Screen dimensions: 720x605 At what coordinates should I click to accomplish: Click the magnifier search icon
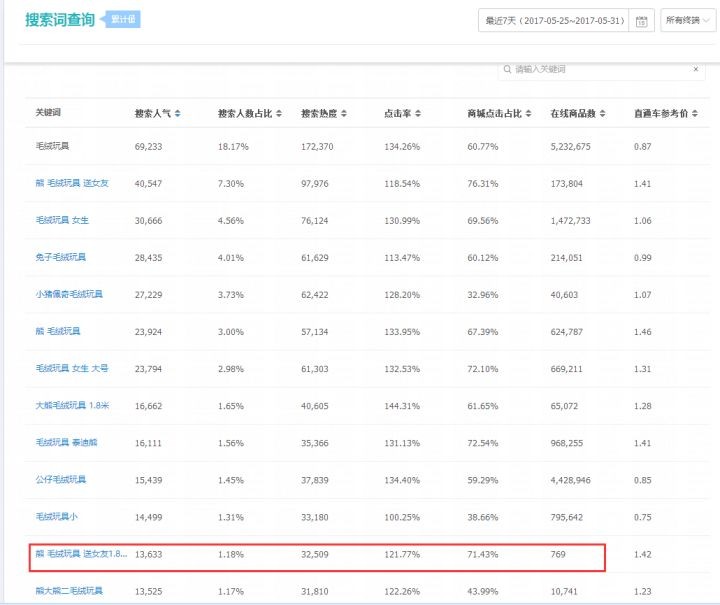tap(507, 69)
